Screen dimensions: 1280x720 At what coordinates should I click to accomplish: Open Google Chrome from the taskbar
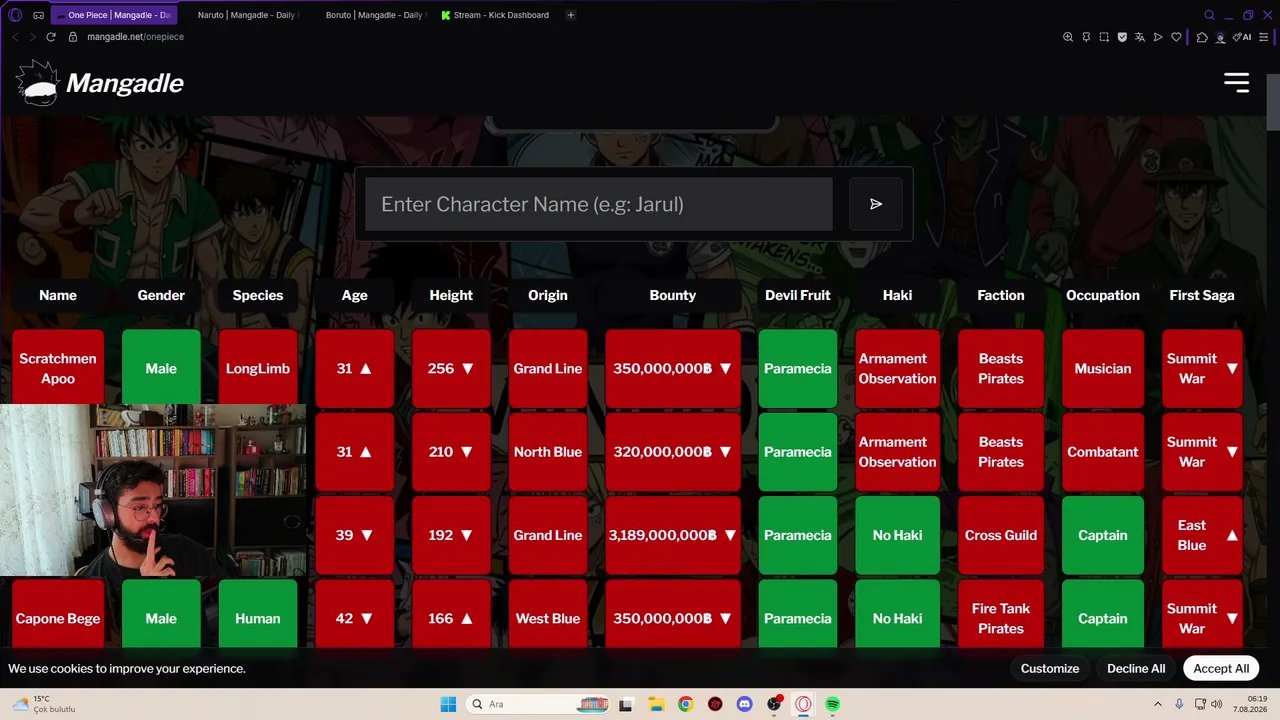(x=685, y=704)
